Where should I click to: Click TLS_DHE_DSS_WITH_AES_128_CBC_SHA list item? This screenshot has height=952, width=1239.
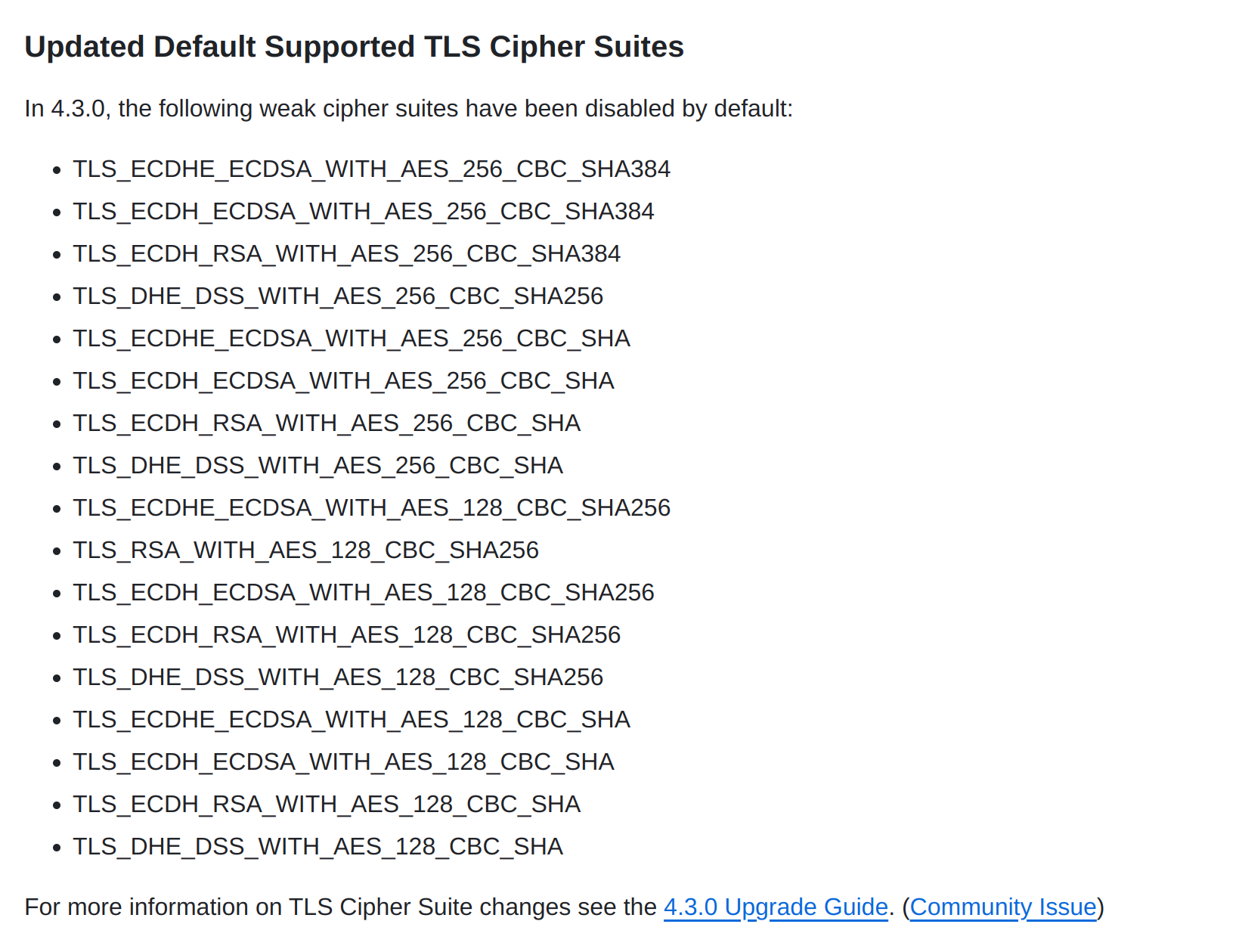click(317, 847)
